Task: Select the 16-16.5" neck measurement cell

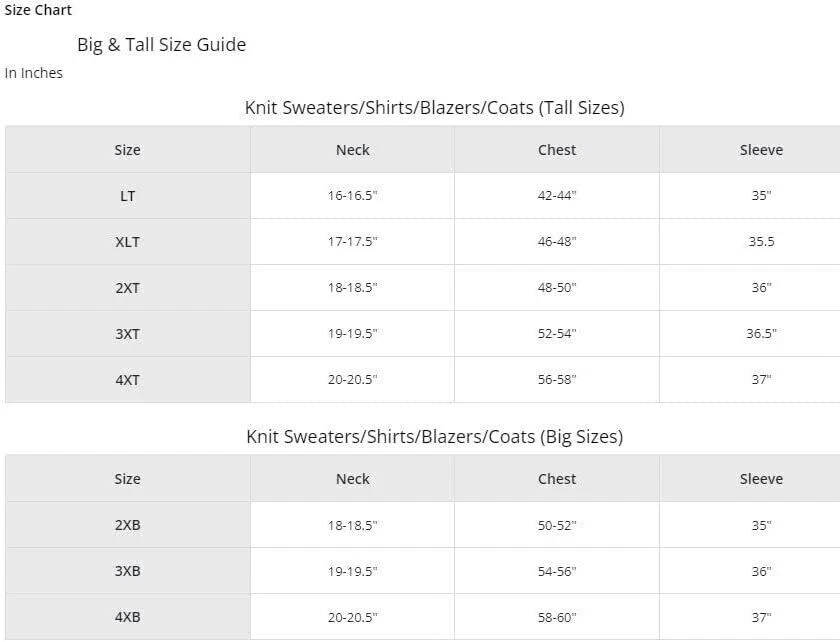Action: pyautogui.click(x=352, y=196)
